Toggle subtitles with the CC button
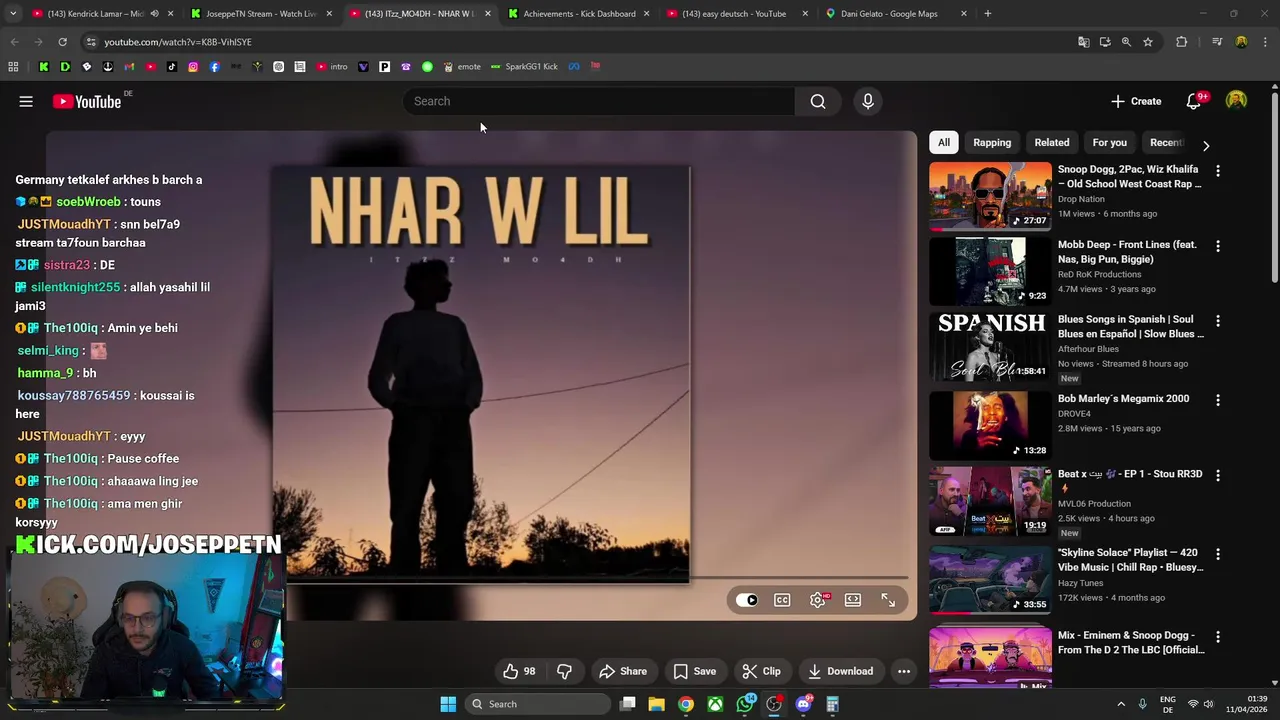The width and height of the screenshot is (1280, 720). (x=782, y=600)
